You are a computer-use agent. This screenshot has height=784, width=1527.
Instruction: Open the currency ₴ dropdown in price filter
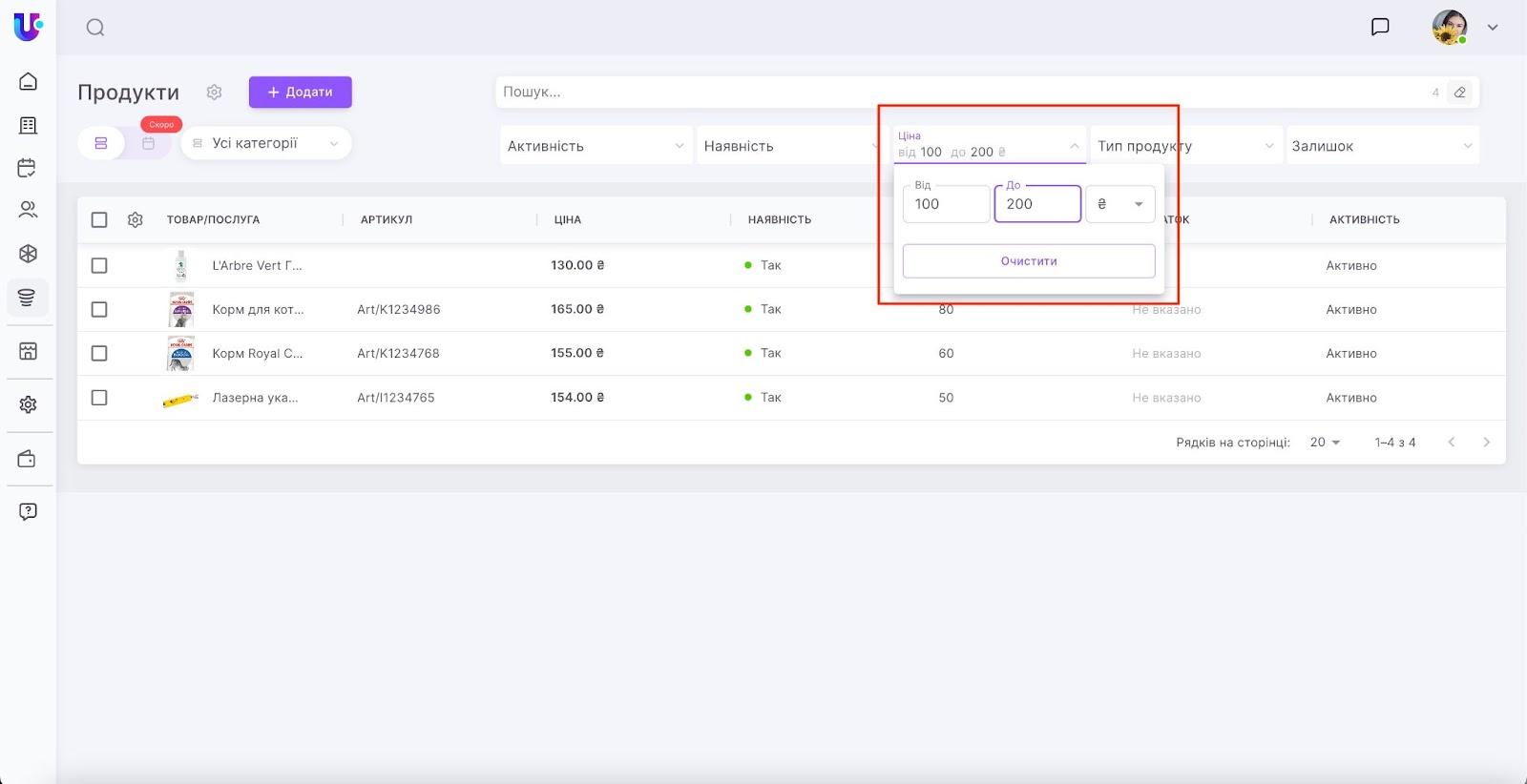click(1120, 204)
